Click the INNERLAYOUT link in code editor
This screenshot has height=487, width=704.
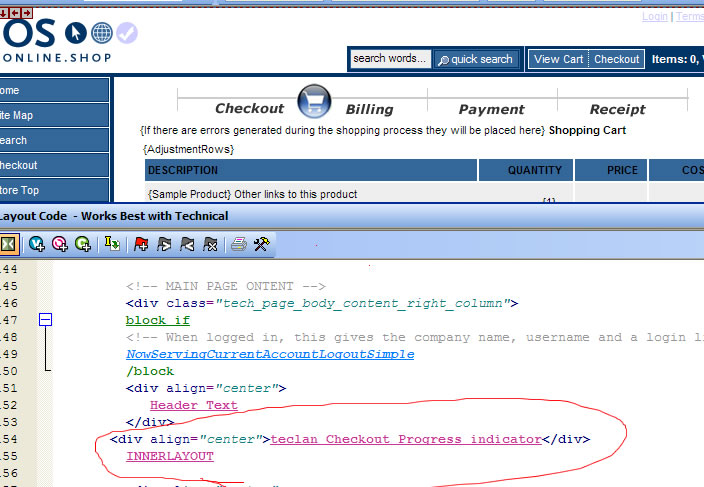(x=169, y=456)
